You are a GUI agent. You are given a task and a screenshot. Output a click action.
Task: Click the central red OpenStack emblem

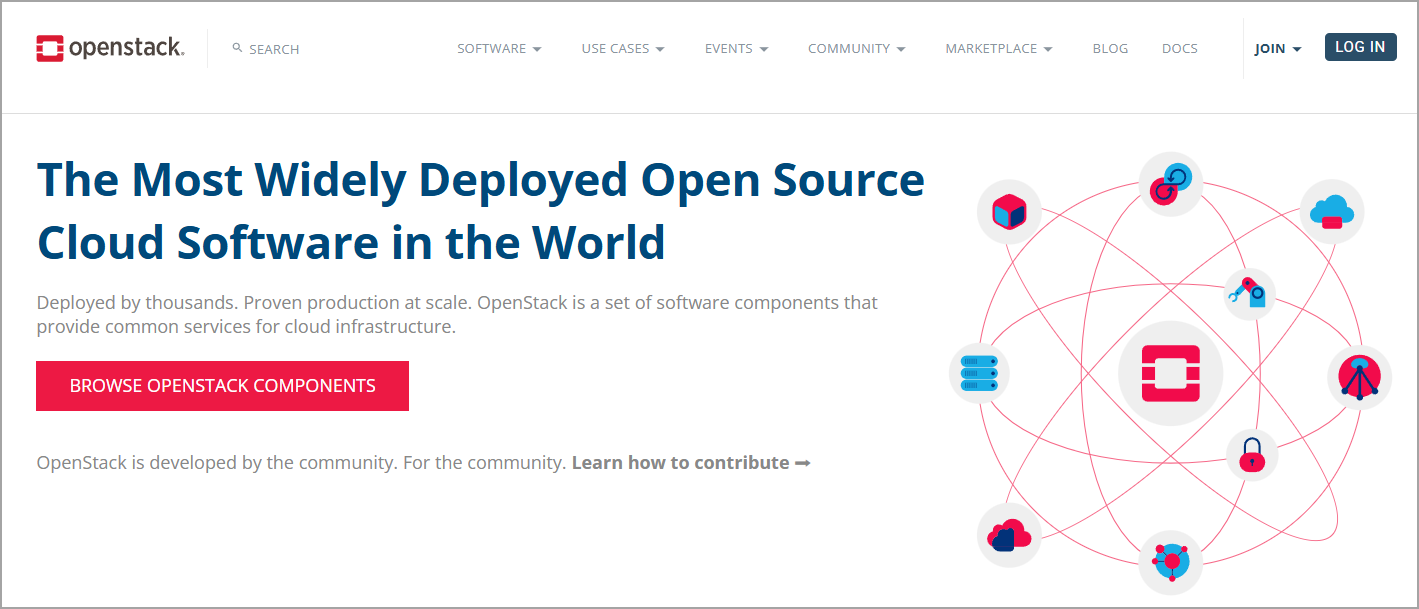pyautogui.click(x=1170, y=374)
